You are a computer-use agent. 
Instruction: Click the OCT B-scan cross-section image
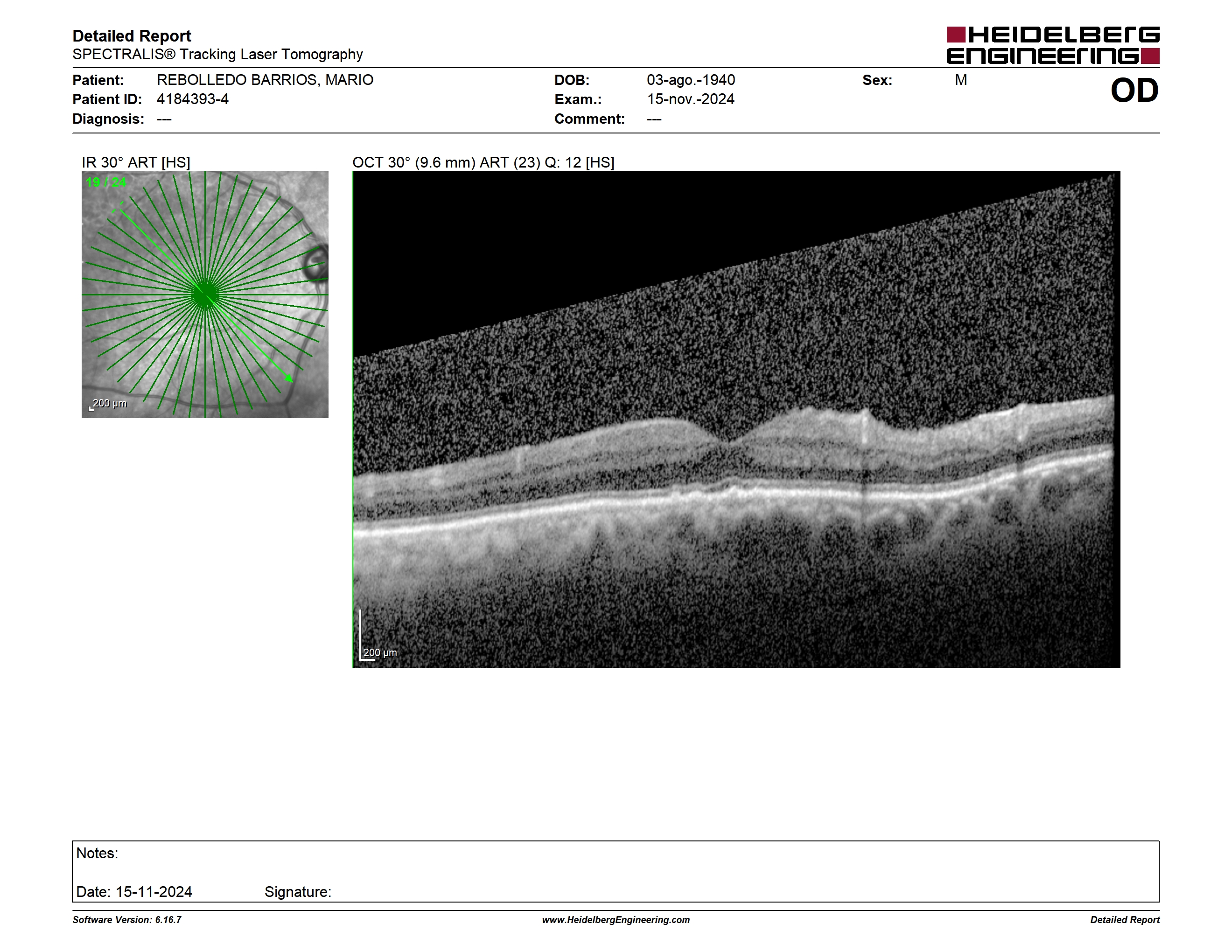point(736,419)
